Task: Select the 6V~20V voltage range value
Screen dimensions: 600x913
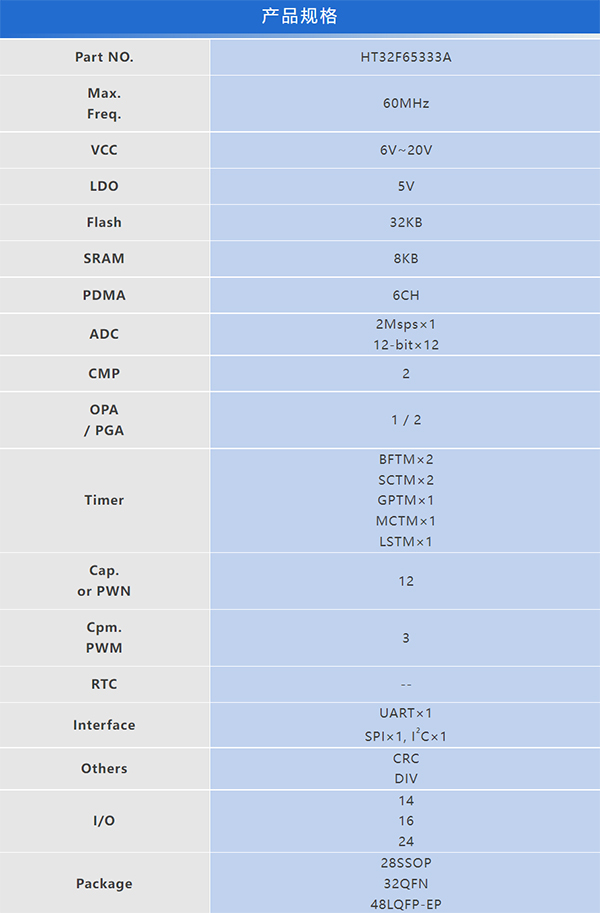Action: click(x=405, y=150)
